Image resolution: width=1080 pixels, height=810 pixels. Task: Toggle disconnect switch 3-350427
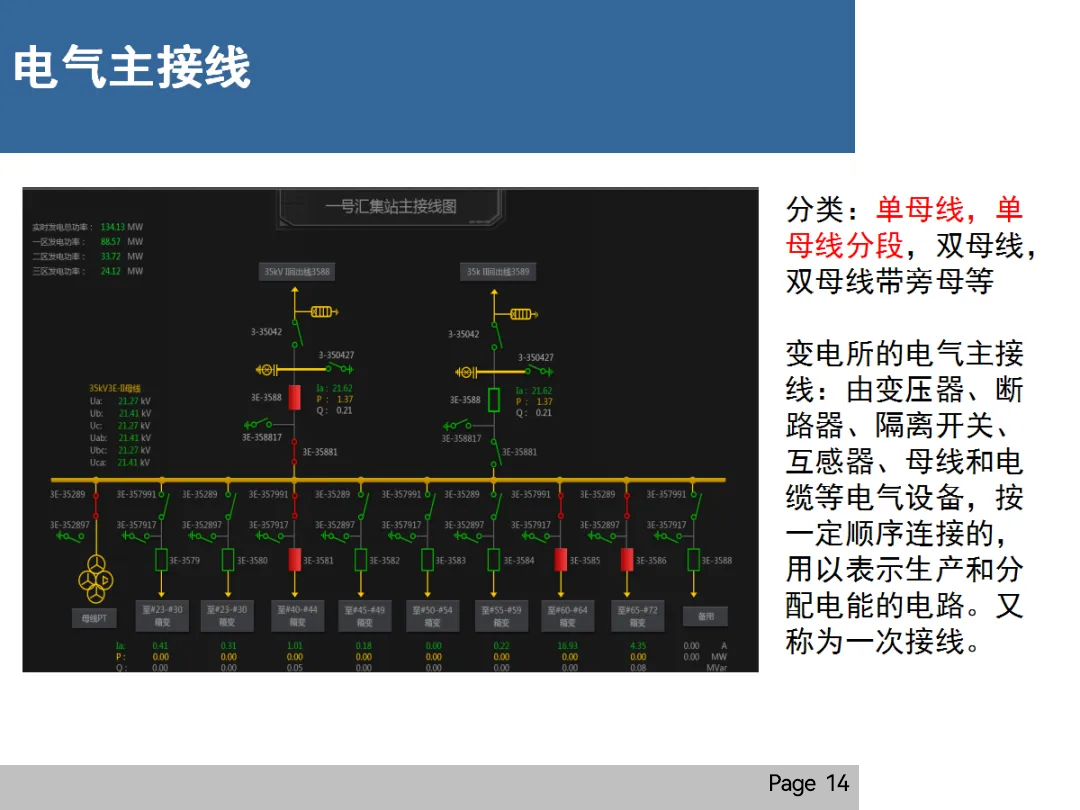tap(336, 368)
